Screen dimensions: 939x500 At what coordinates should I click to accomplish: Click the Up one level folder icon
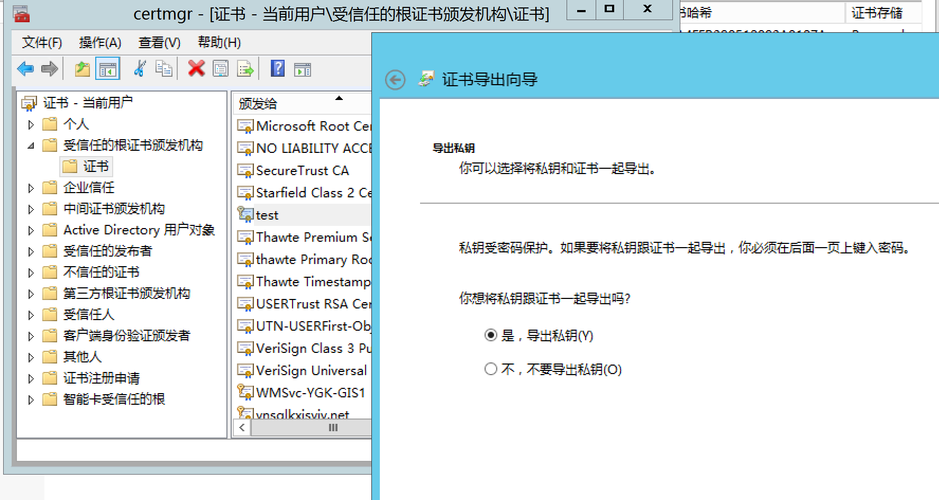(x=82, y=69)
